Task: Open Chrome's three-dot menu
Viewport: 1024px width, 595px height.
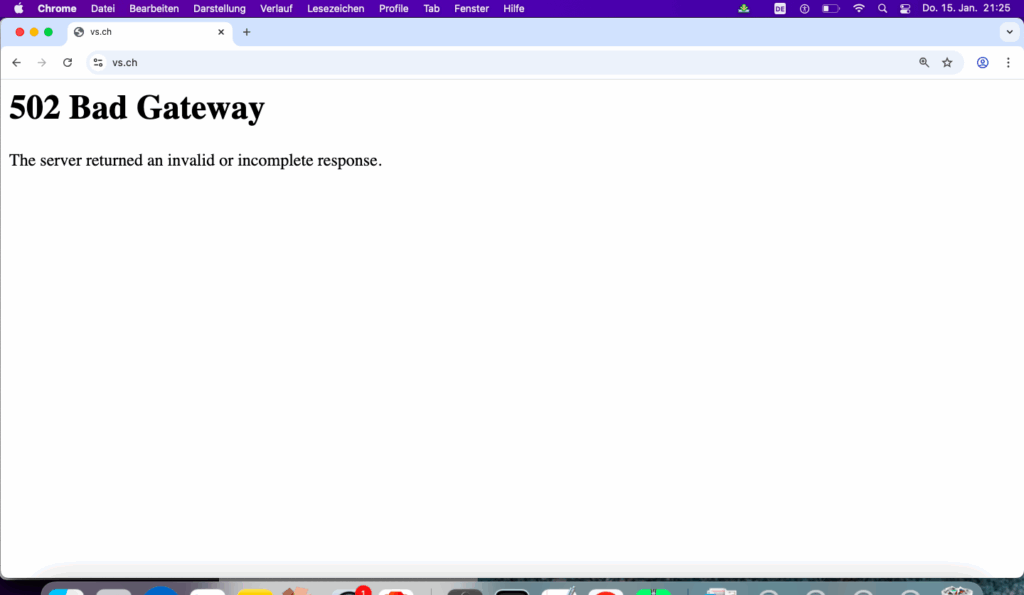Action: coord(1008,62)
